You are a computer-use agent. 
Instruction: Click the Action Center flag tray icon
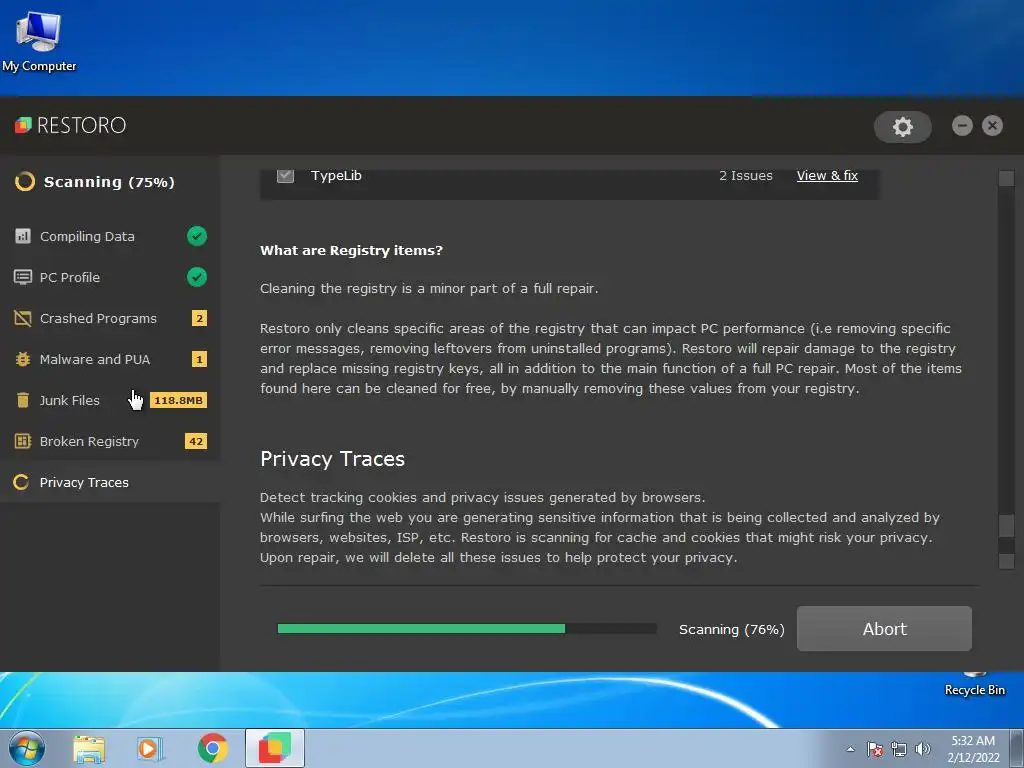pos(875,749)
